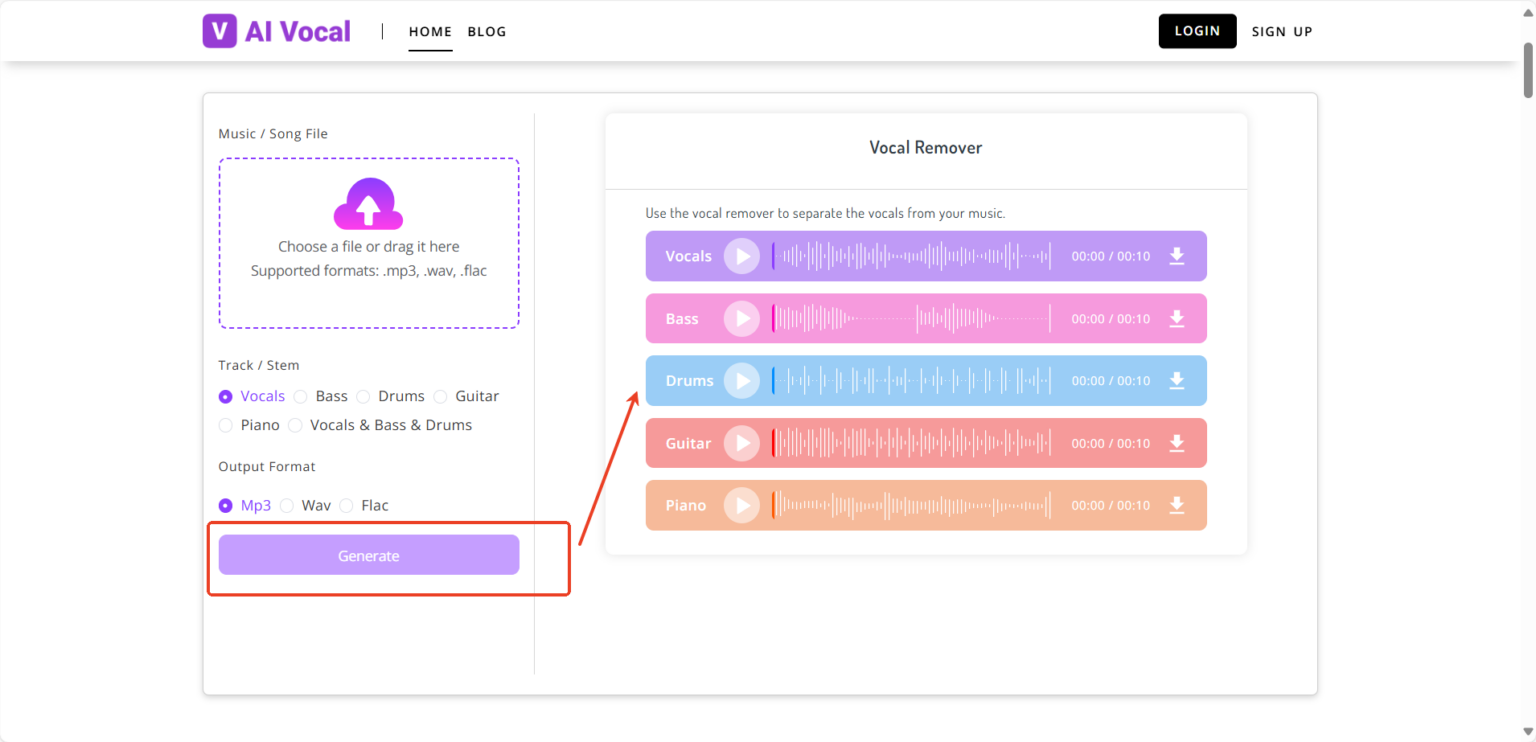Play the Guitar stem
Image resolution: width=1536 pixels, height=742 pixels.
742,443
